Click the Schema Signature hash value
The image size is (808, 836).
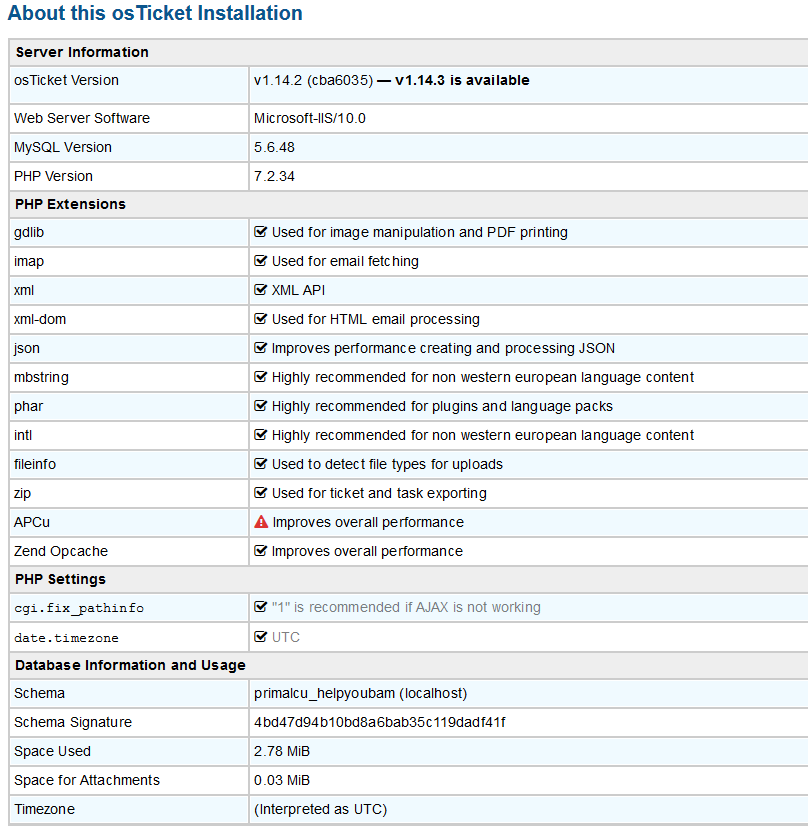pyautogui.click(x=379, y=722)
